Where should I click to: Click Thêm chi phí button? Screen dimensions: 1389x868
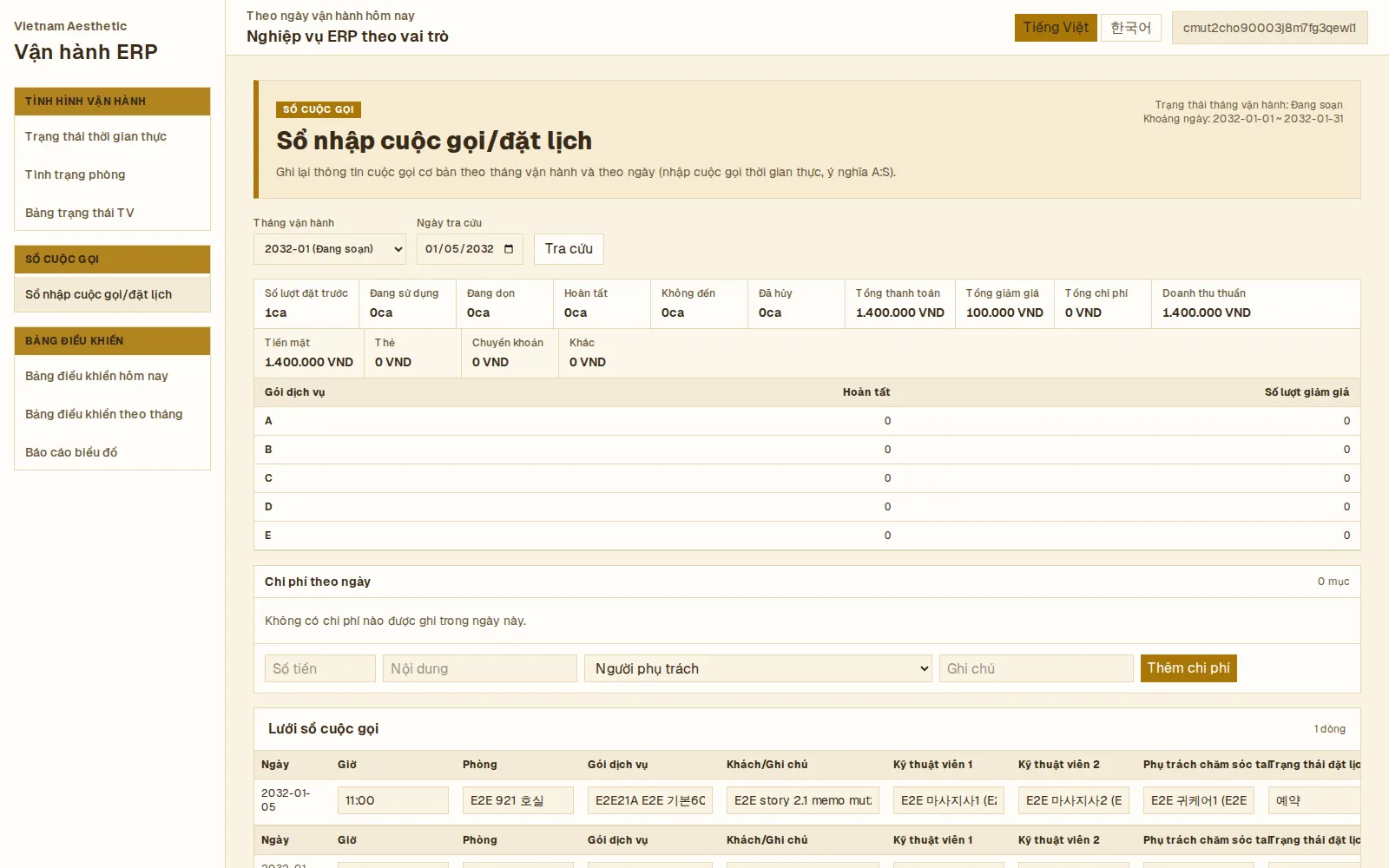(x=1188, y=668)
